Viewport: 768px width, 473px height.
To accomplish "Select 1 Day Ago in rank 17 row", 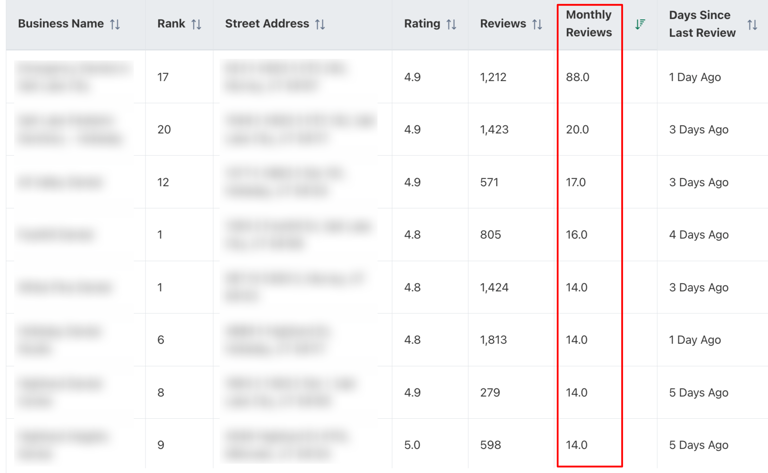I will coord(695,77).
